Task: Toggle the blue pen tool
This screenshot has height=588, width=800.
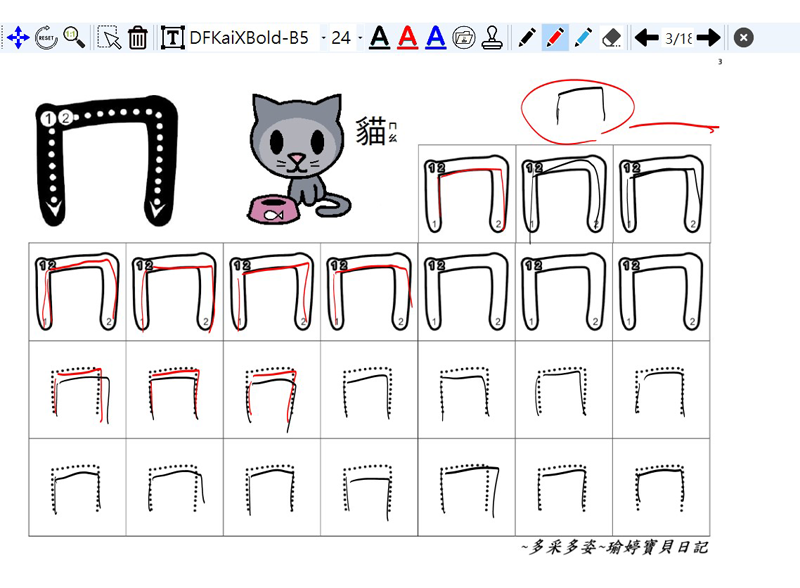Action: point(584,38)
